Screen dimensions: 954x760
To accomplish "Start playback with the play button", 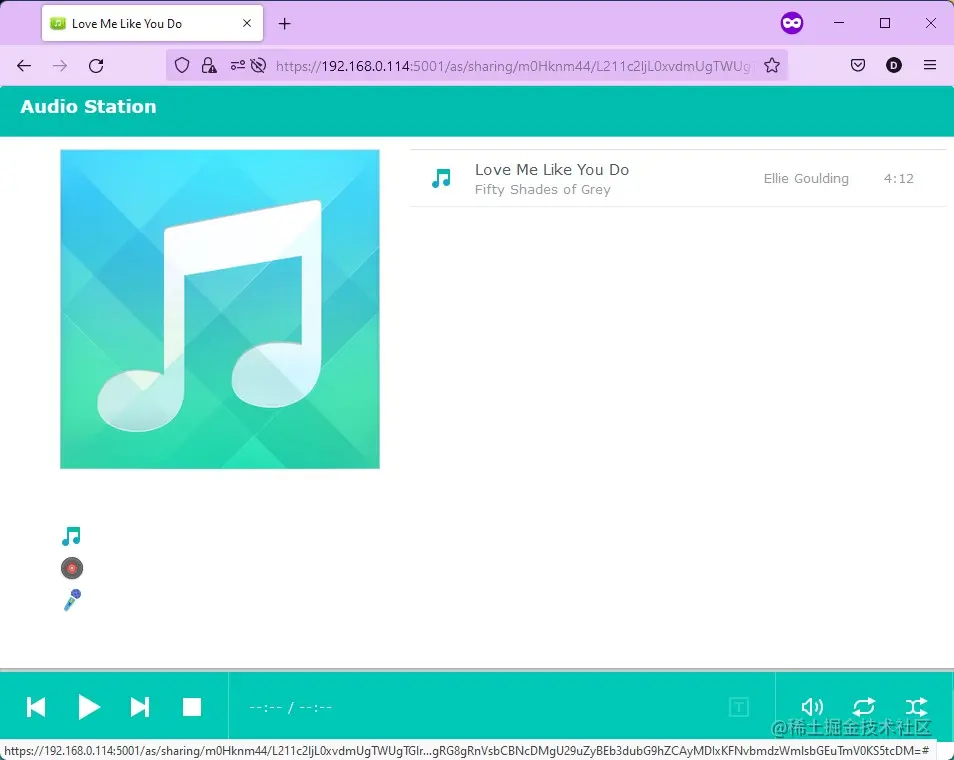I will (89, 707).
